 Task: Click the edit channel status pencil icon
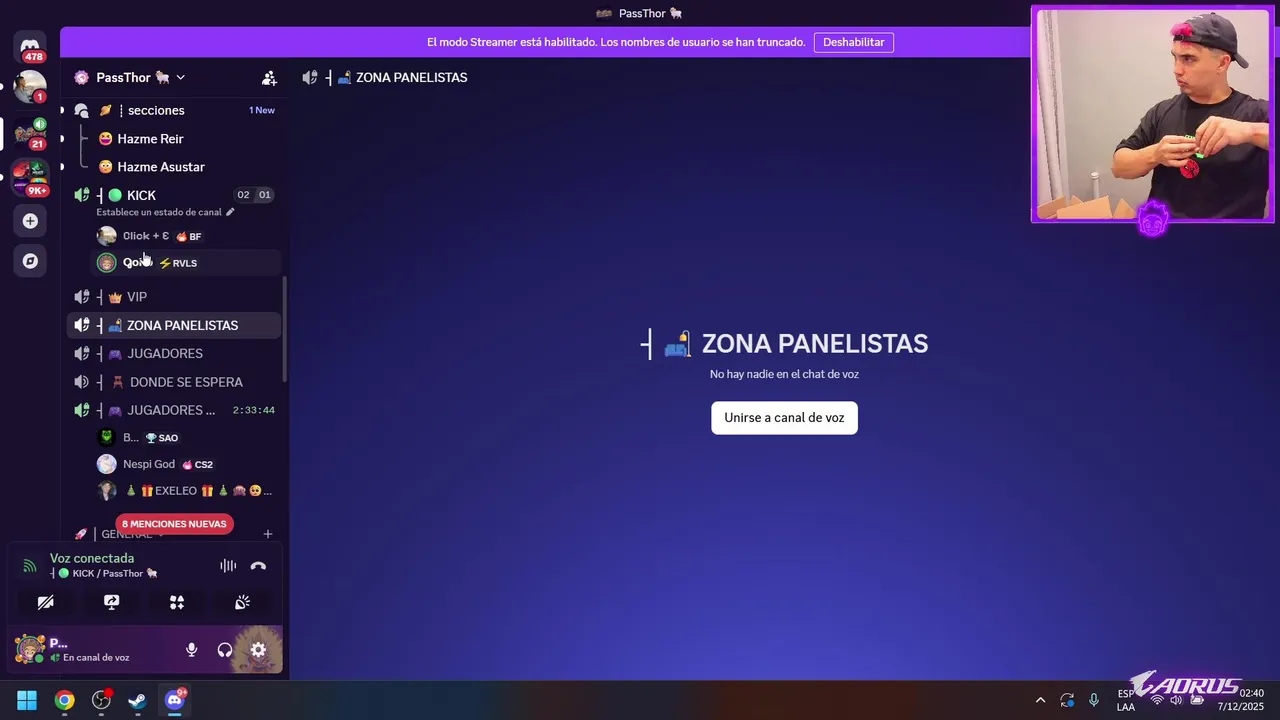(230, 212)
